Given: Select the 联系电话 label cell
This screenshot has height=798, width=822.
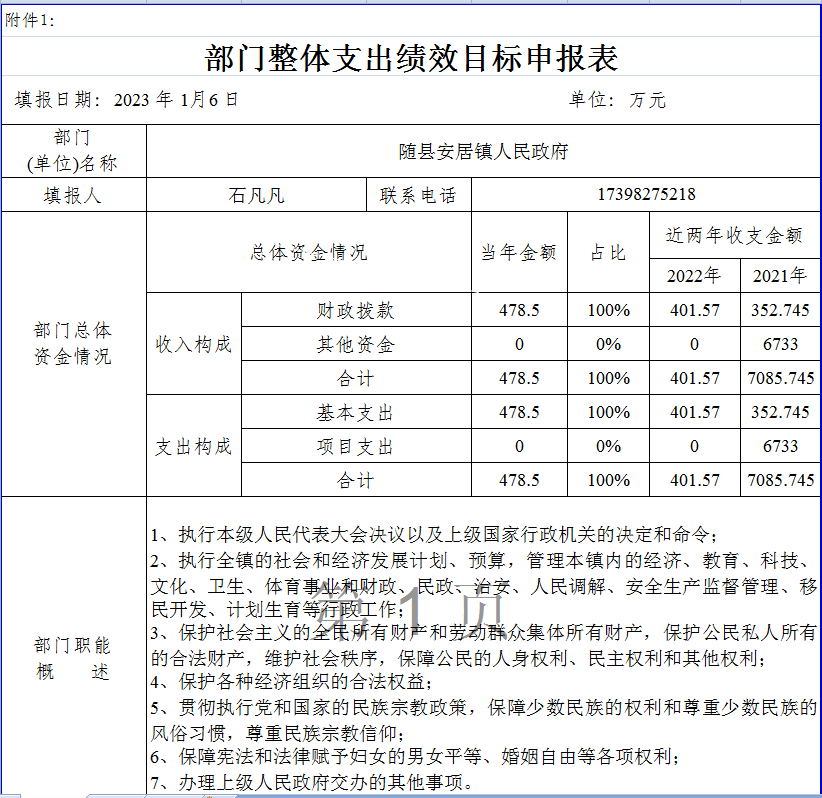Looking at the screenshot, I should tap(418, 195).
